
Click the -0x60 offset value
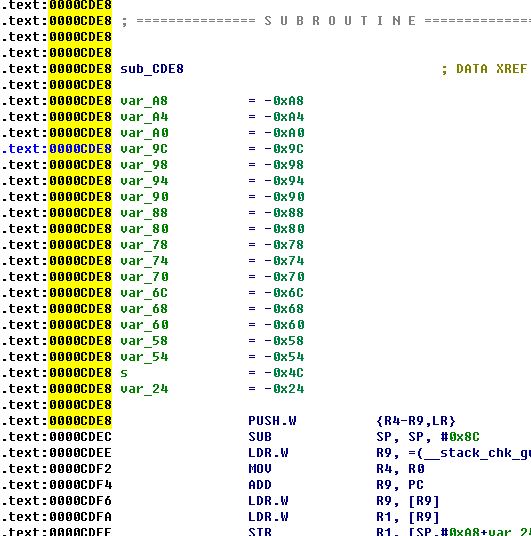284,325
